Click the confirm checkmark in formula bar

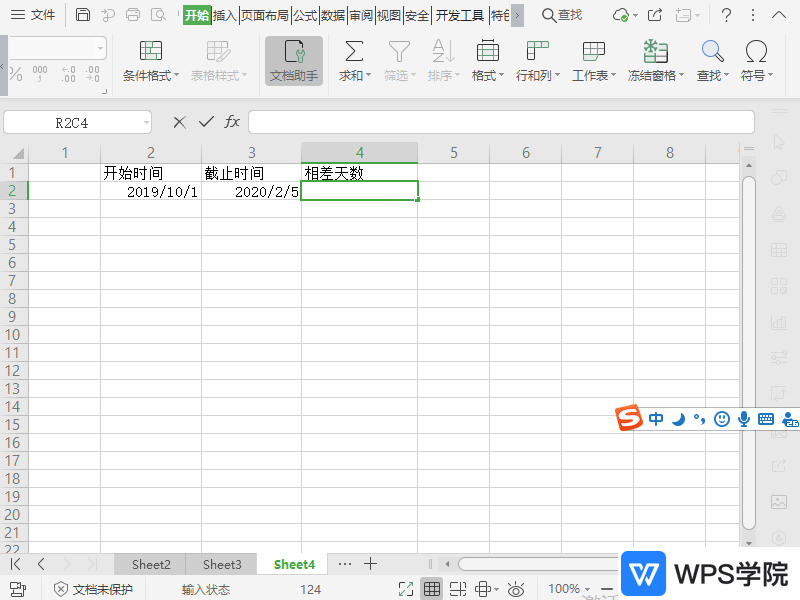pos(206,122)
